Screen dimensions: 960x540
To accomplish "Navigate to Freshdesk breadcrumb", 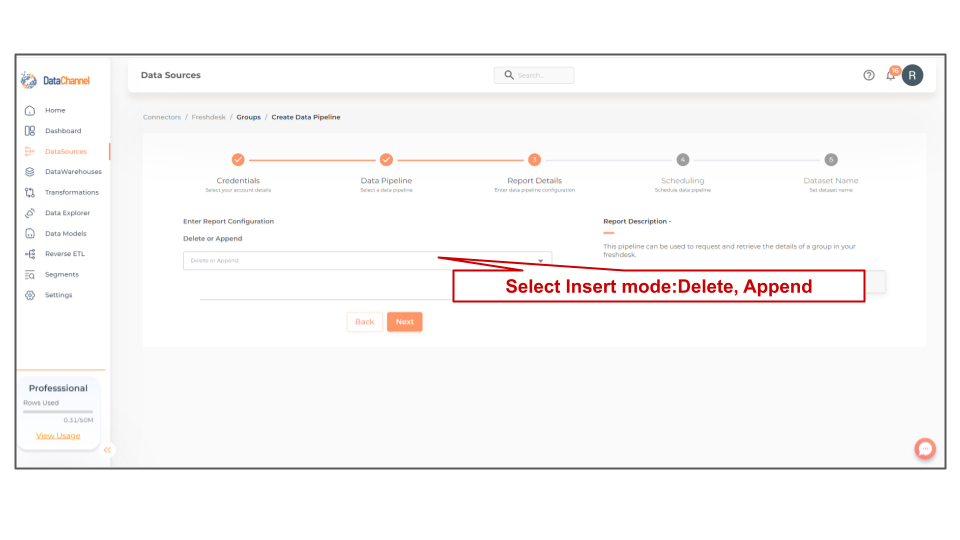I will coord(208,117).
